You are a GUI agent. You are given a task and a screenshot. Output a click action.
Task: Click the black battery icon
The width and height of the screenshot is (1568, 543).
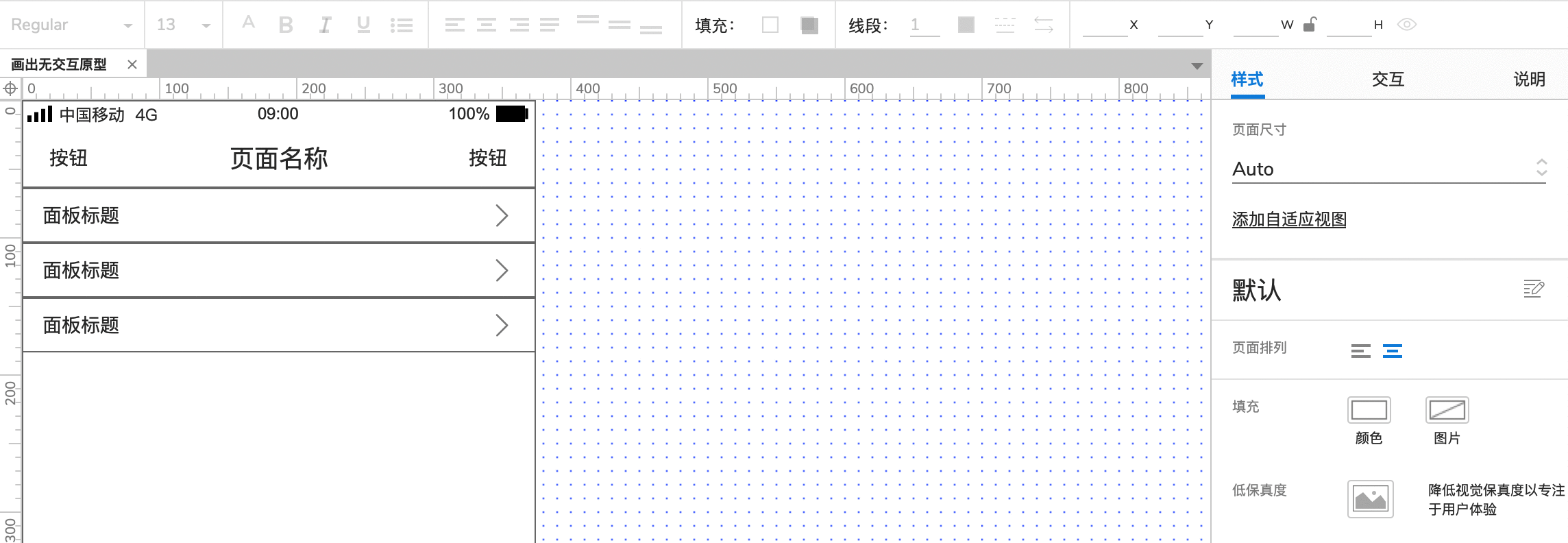click(512, 114)
